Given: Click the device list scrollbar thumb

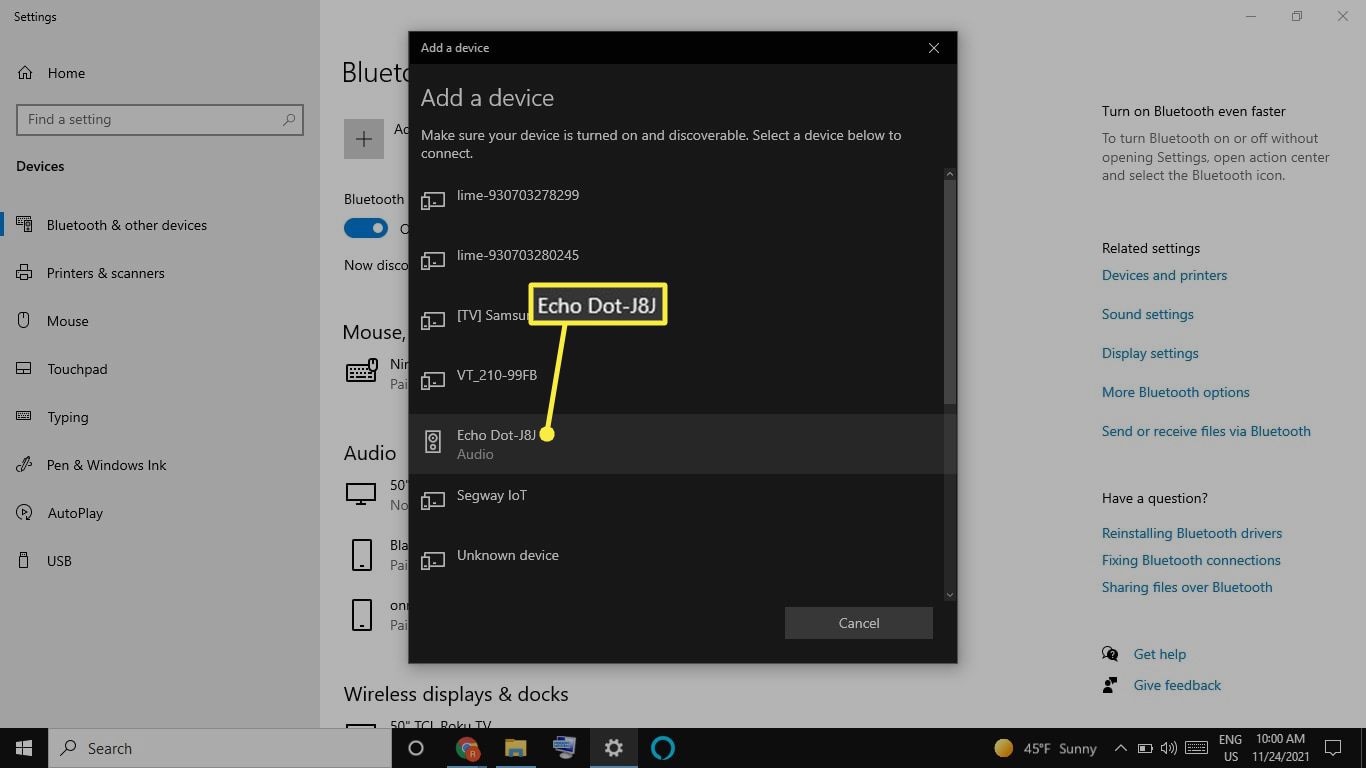Looking at the screenshot, I should tap(950, 292).
